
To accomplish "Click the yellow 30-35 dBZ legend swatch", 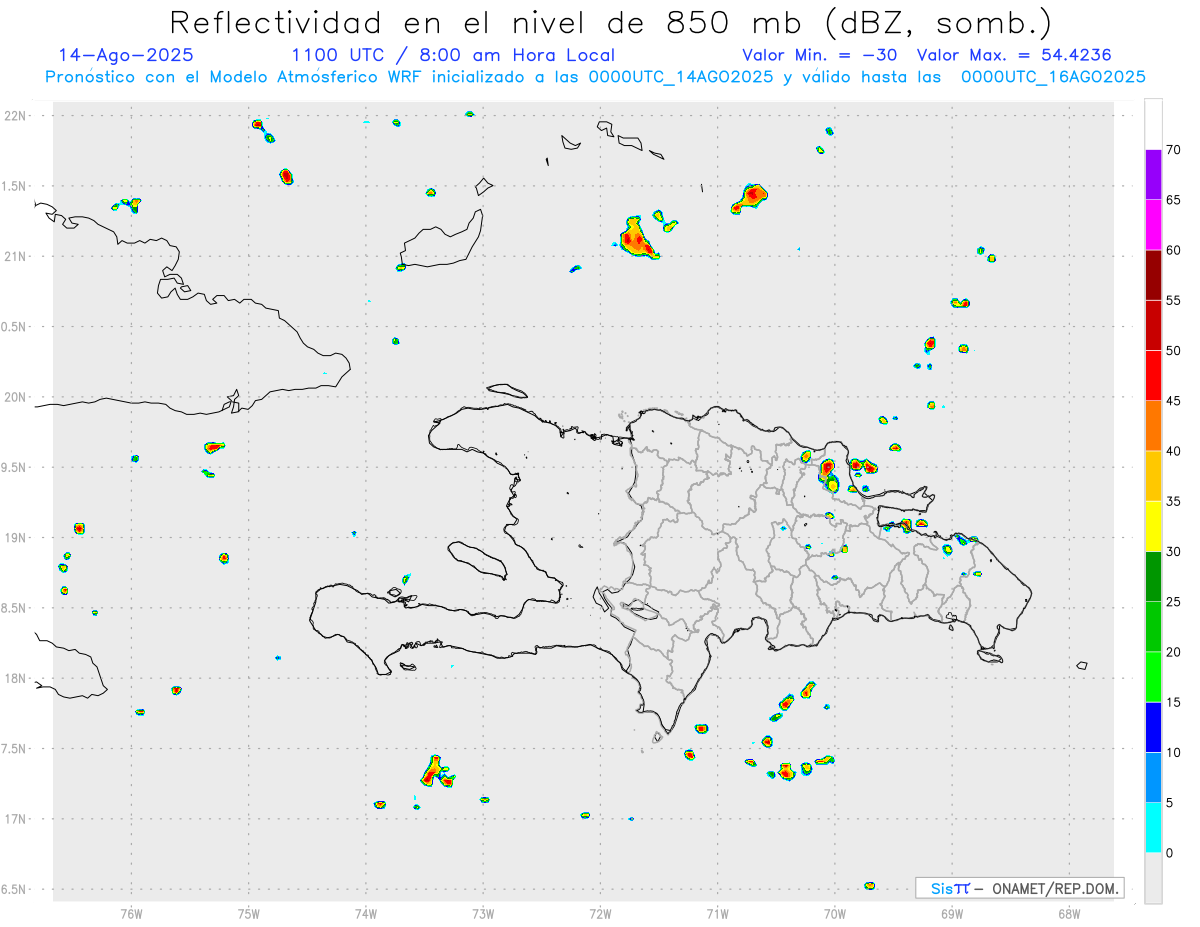I will pos(1153,526).
